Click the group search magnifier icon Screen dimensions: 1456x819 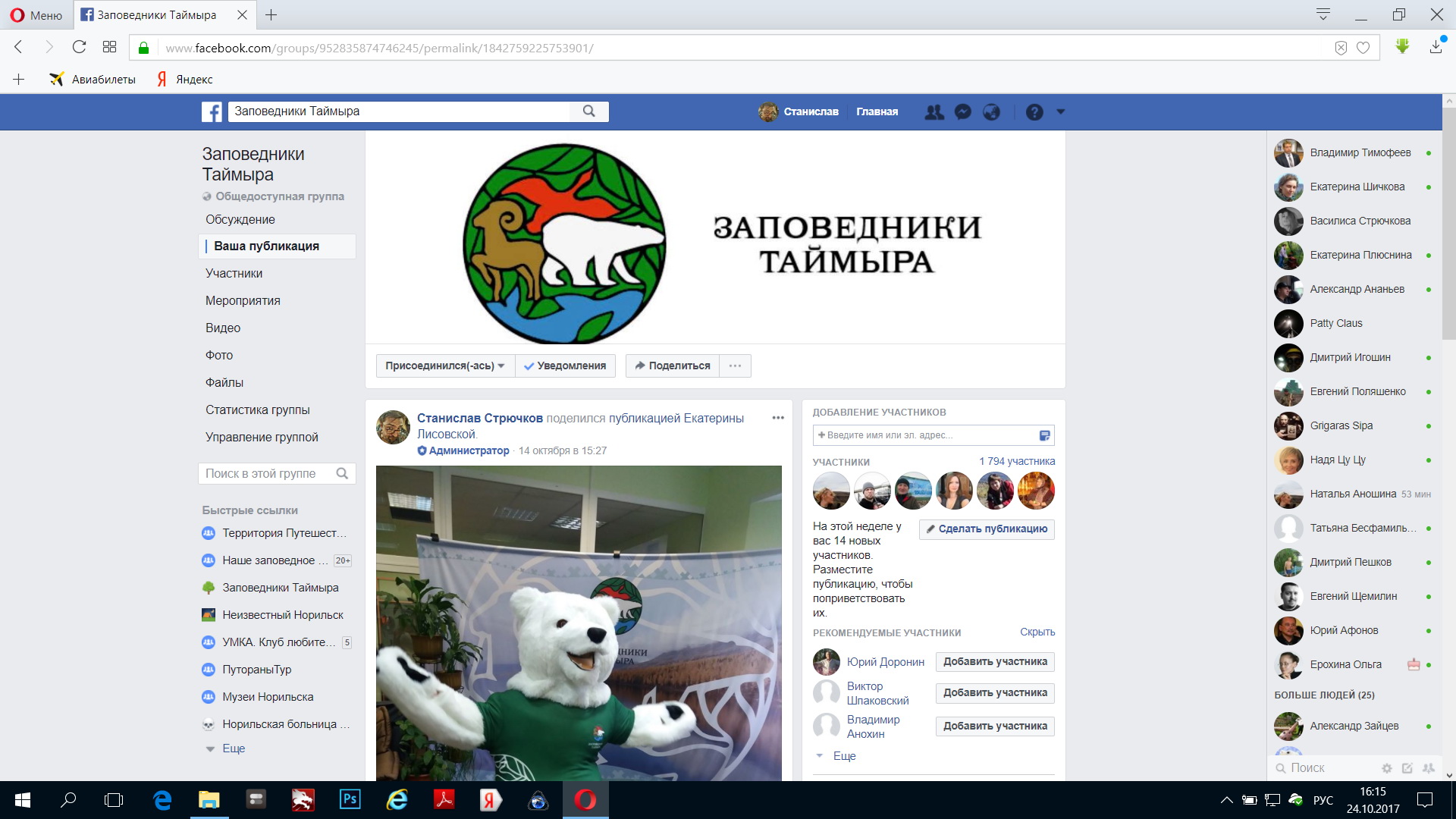click(x=342, y=473)
